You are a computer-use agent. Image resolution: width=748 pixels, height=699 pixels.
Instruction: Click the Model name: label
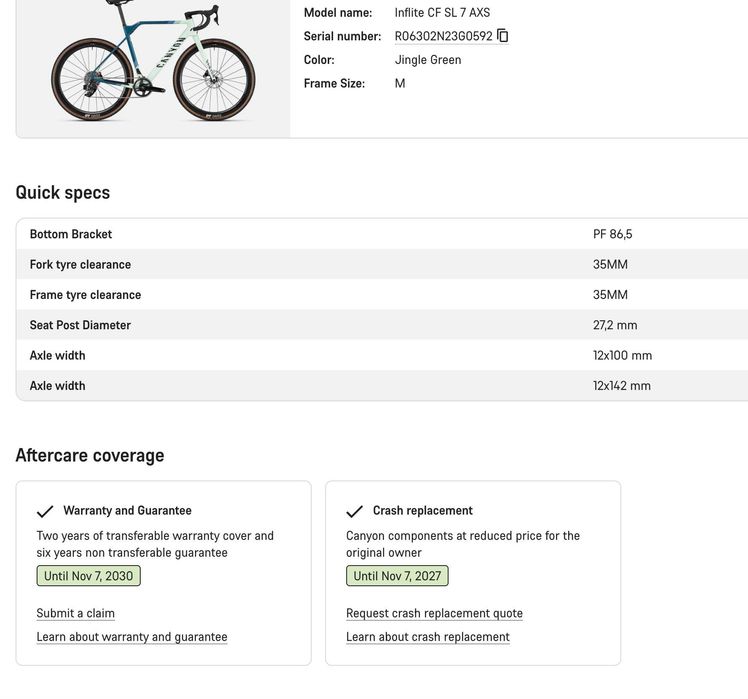(x=338, y=12)
